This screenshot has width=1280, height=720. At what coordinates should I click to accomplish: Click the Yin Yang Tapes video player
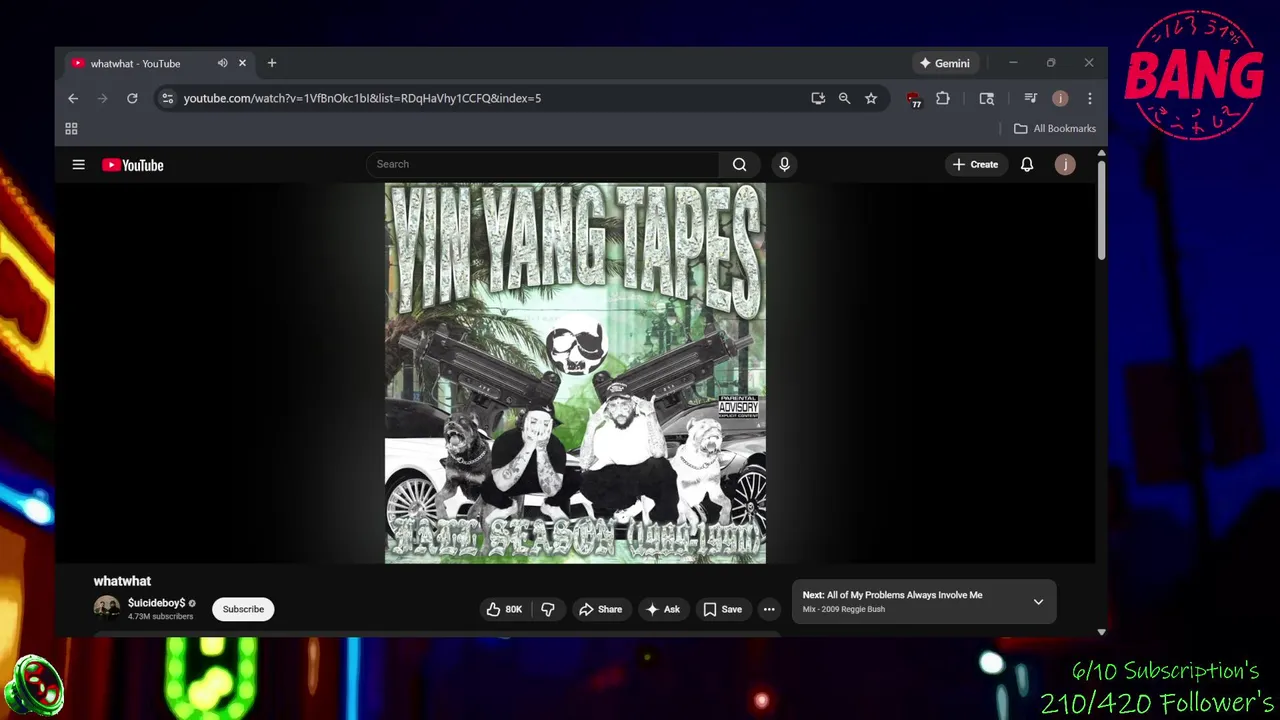coord(575,373)
